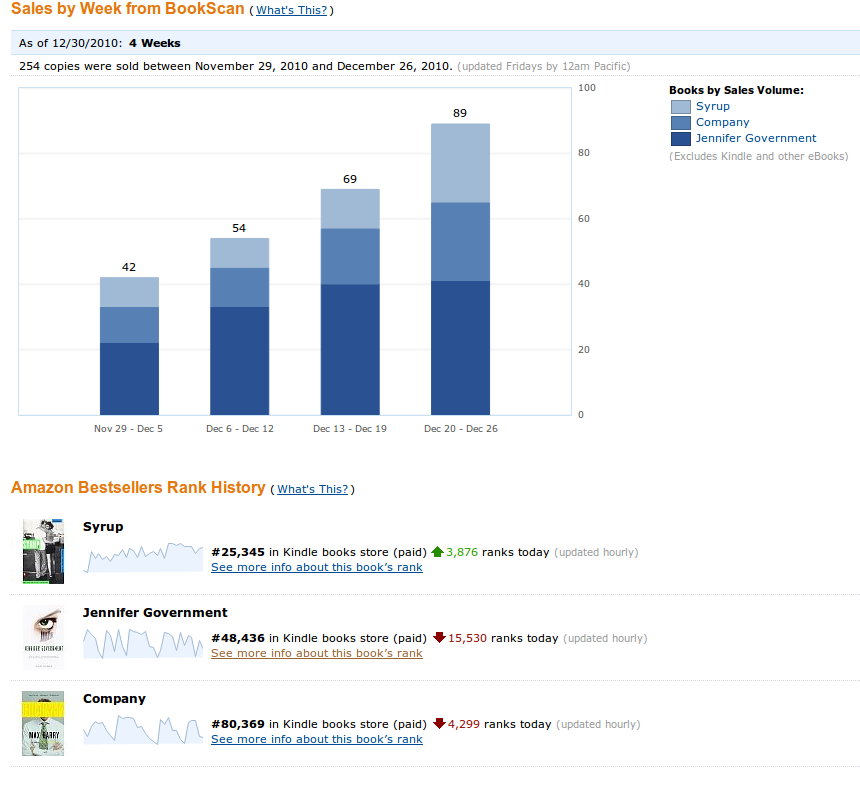Click the '69' bar total label
The width and height of the screenshot is (860, 786).
[x=350, y=179]
